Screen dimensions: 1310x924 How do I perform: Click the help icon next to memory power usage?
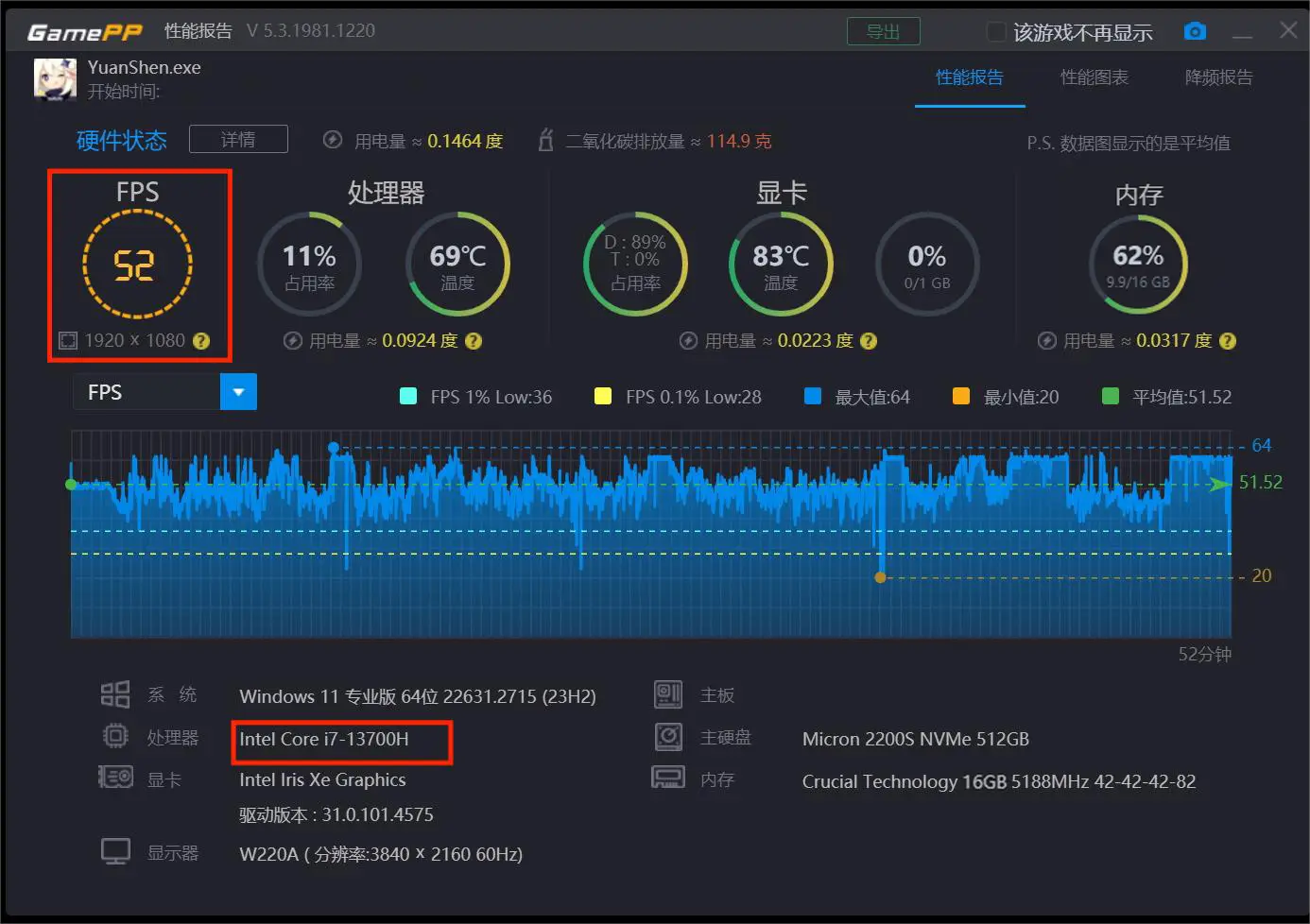pos(1227,341)
